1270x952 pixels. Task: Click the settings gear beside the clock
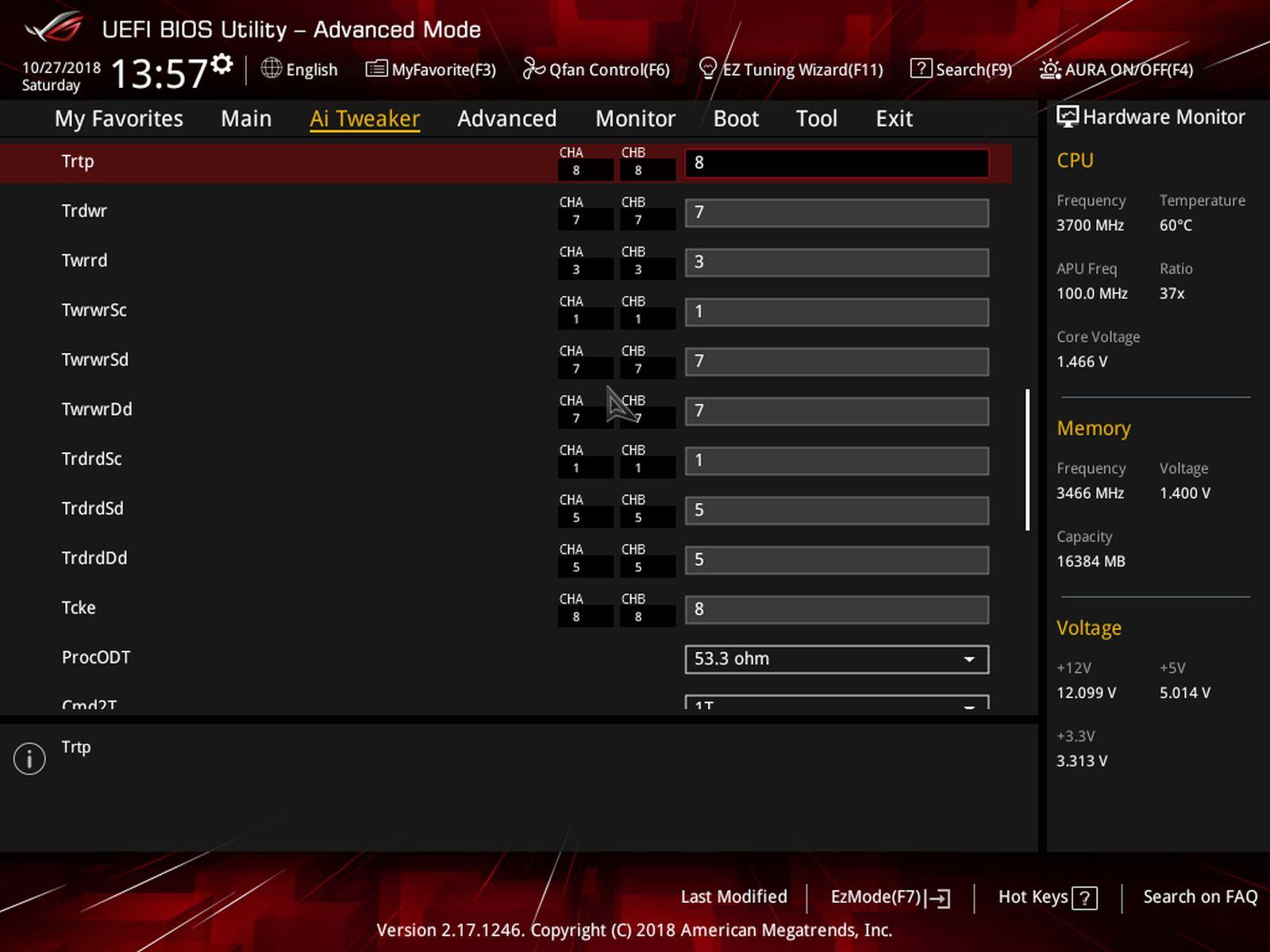(x=223, y=64)
